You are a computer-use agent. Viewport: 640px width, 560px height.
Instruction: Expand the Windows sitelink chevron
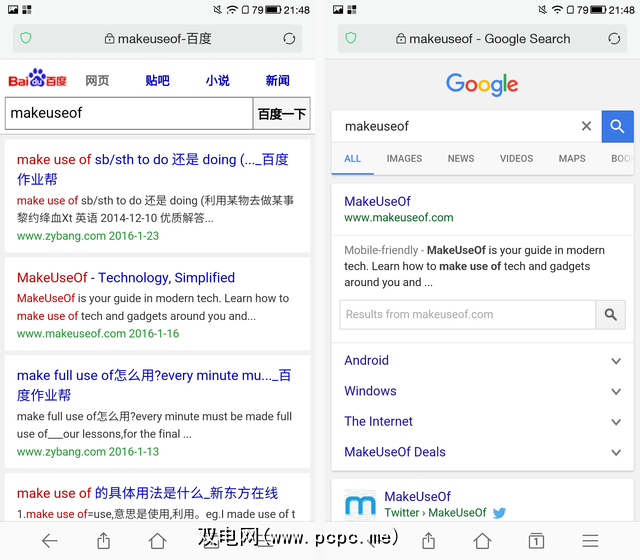[x=616, y=391]
